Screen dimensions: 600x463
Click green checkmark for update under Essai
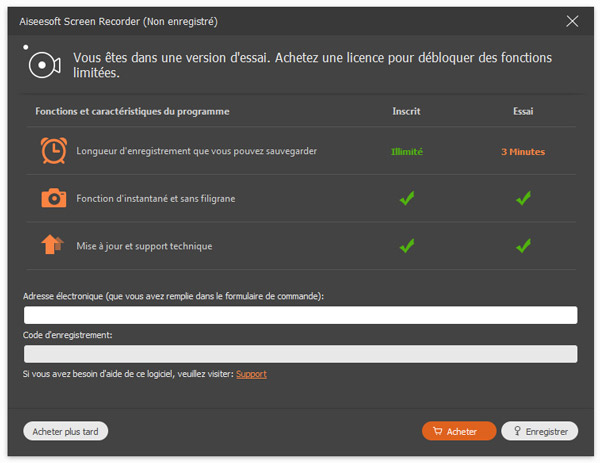(x=523, y=245)
